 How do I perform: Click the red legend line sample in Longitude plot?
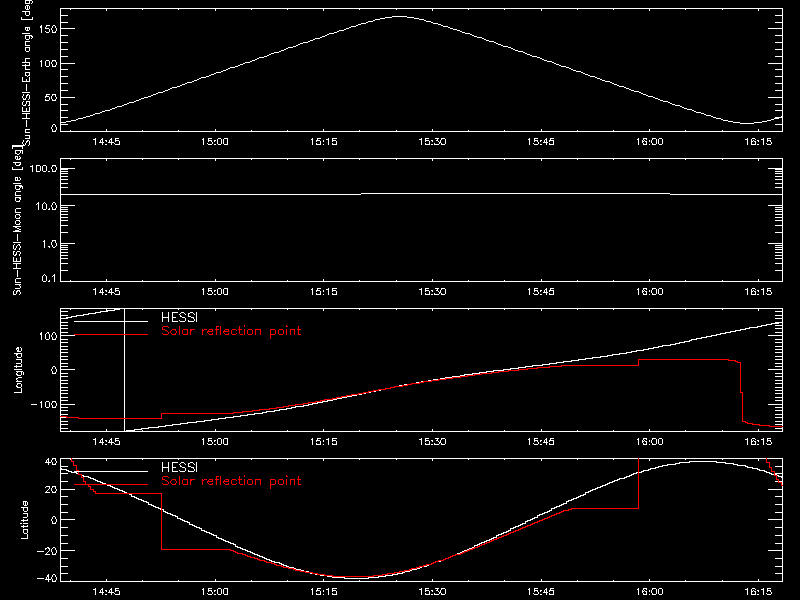111,335
